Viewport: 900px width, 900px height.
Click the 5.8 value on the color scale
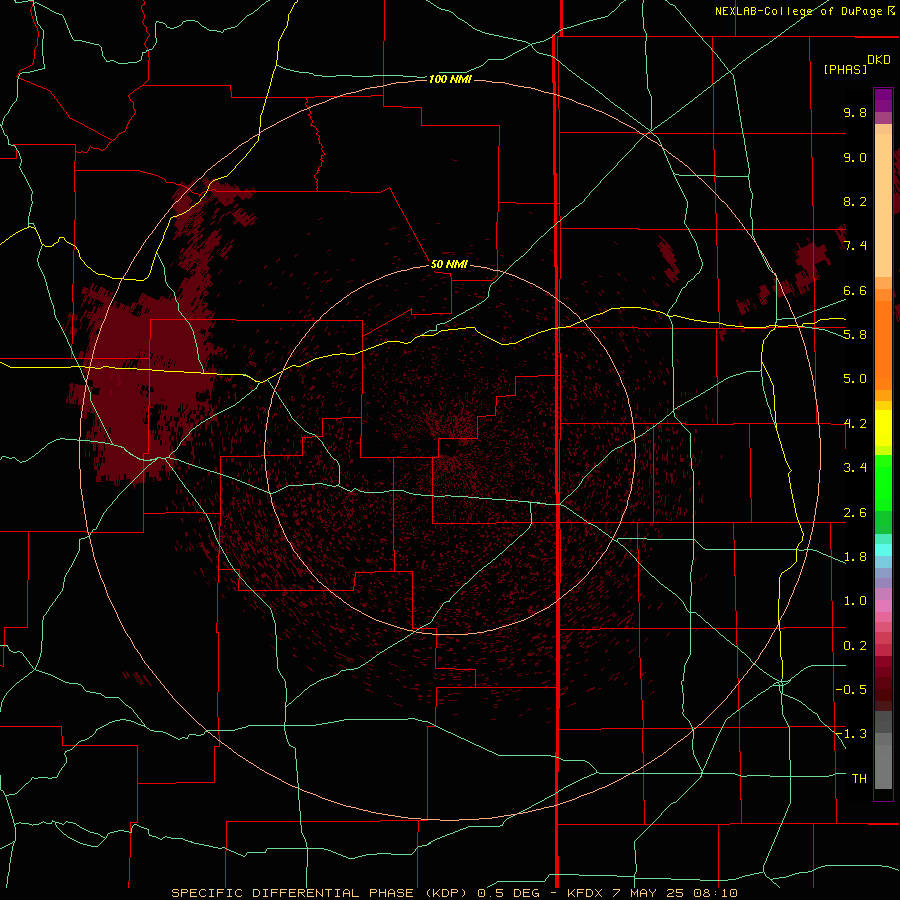click(855, 335)
